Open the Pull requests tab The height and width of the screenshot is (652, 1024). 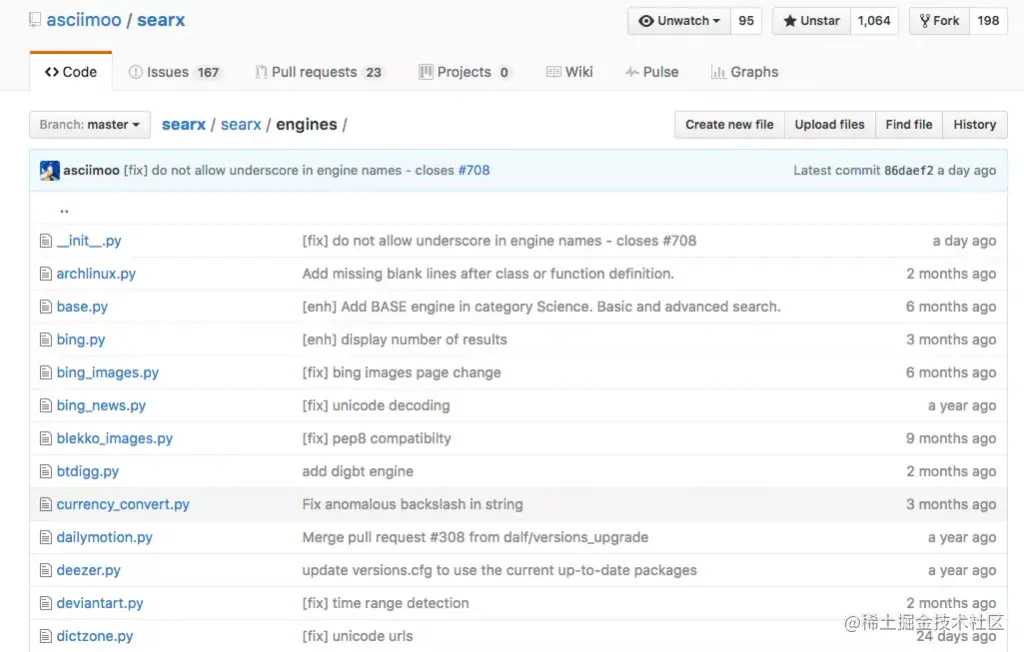coord(319,72)
